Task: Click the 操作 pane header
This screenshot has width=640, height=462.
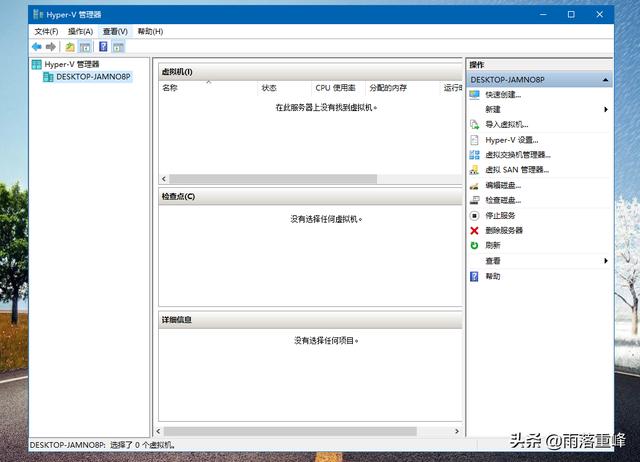Action: [x=539, y=65]
